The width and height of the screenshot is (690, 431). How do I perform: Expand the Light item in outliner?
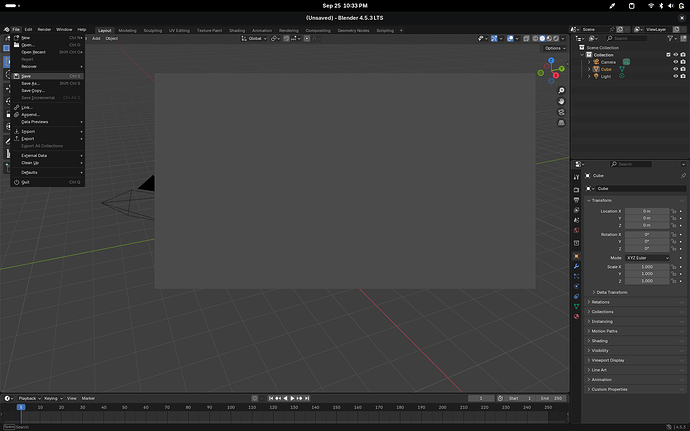tap(589, 77)
